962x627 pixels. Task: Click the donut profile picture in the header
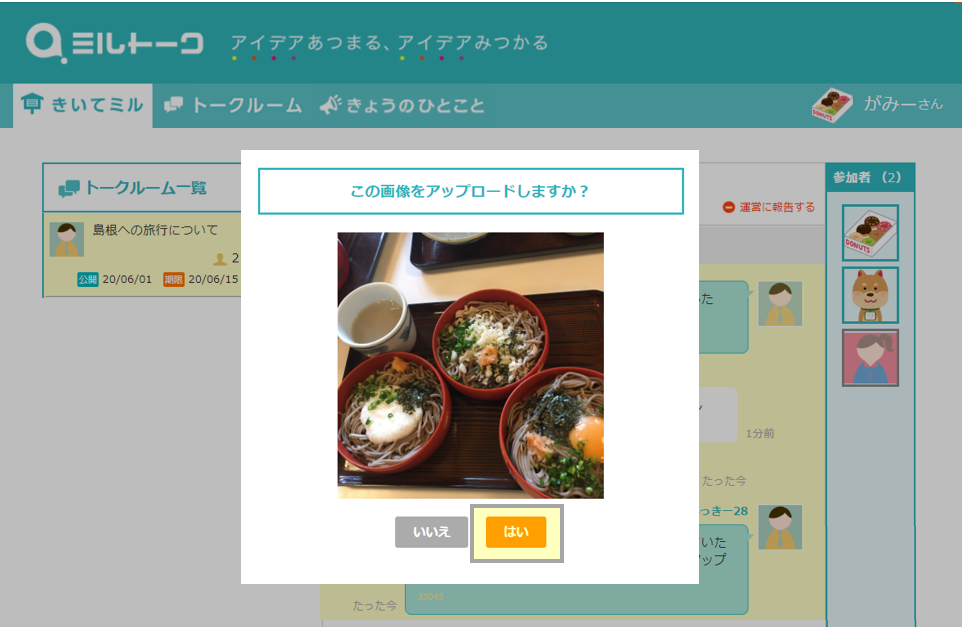click(x=831, y=105)
